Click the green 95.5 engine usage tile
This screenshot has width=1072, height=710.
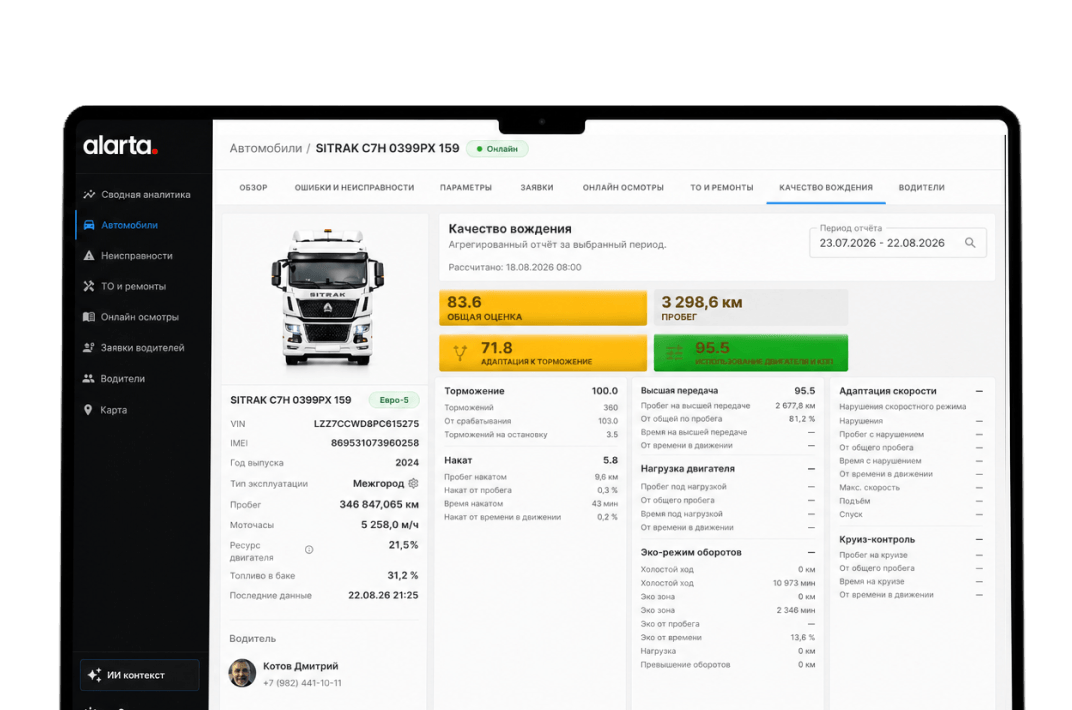tap(751, 353)
